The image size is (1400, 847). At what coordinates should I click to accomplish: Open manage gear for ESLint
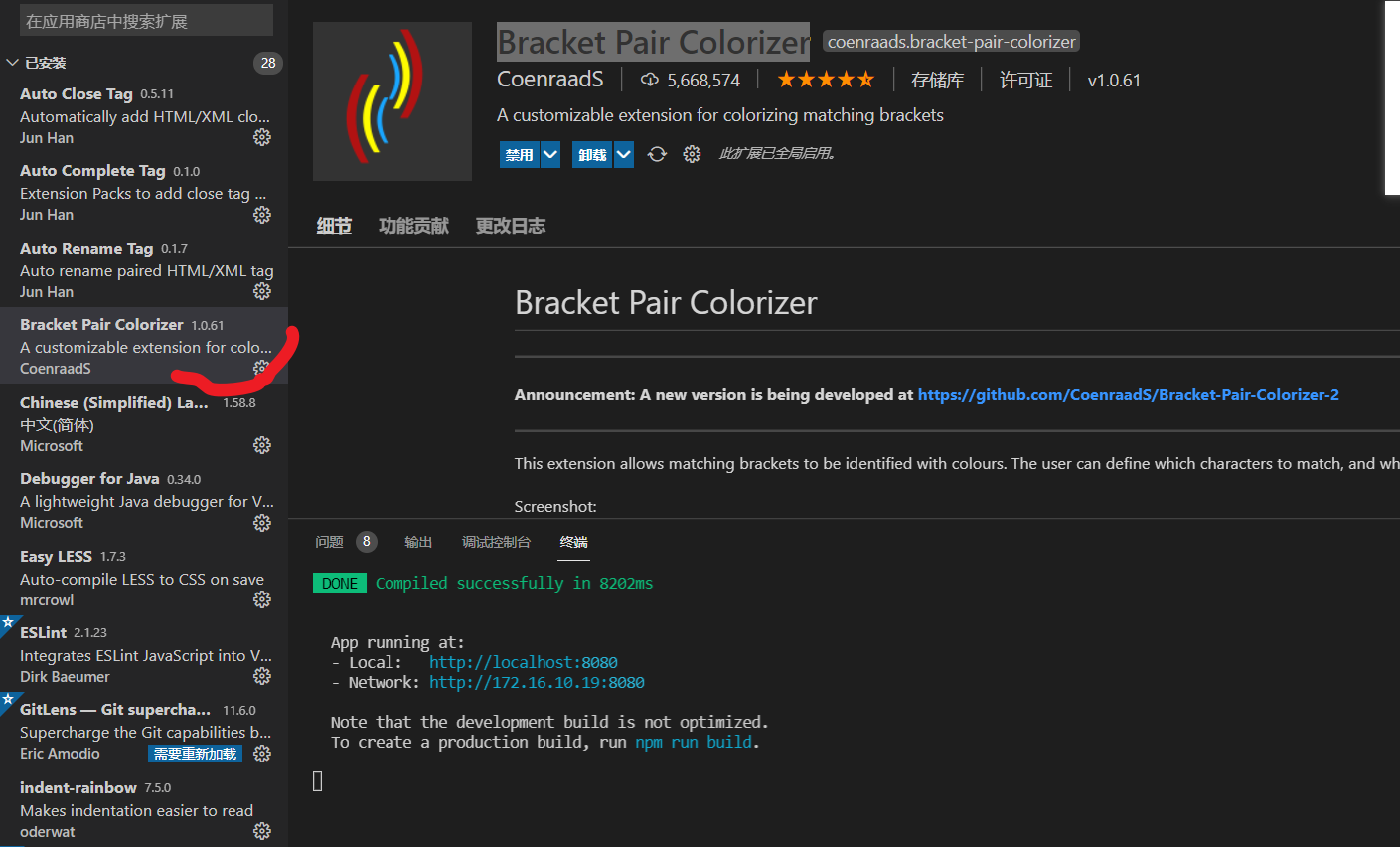coord(262,676)
